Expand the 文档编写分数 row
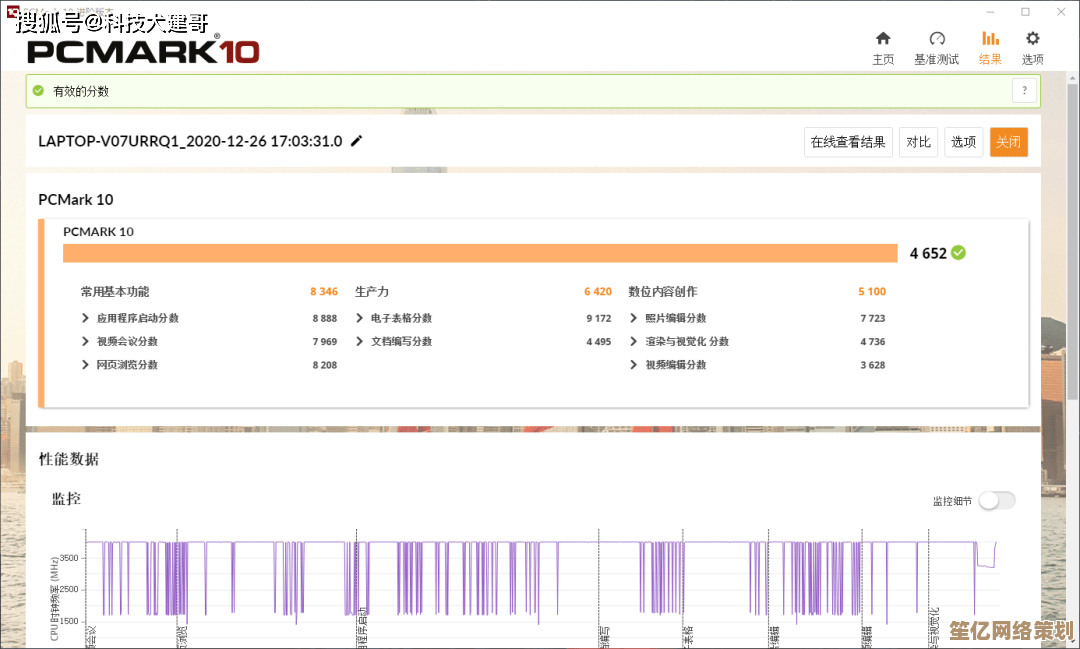This screenshot has width=1080, height=649. tap(360, 341)
